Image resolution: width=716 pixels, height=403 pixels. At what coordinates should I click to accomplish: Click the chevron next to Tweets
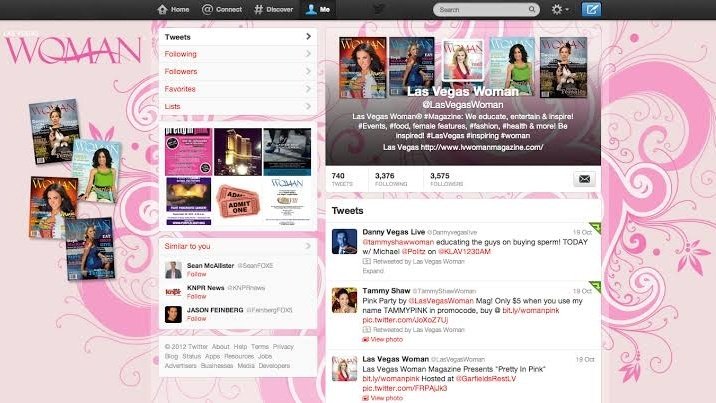point(308,36)
